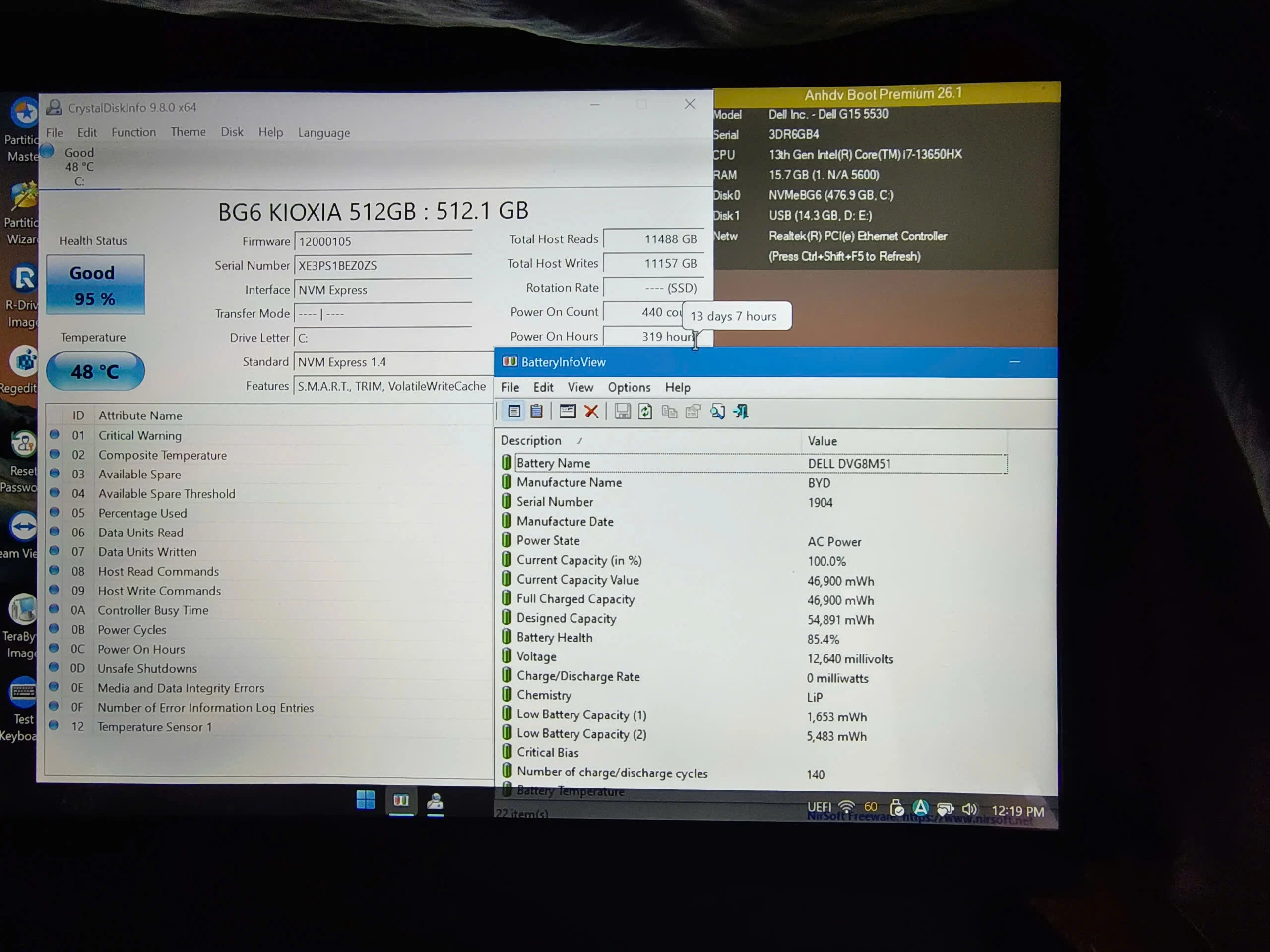
Task: Click the CrystalDiskInfo taskbar icon
Action: point(435,801)
